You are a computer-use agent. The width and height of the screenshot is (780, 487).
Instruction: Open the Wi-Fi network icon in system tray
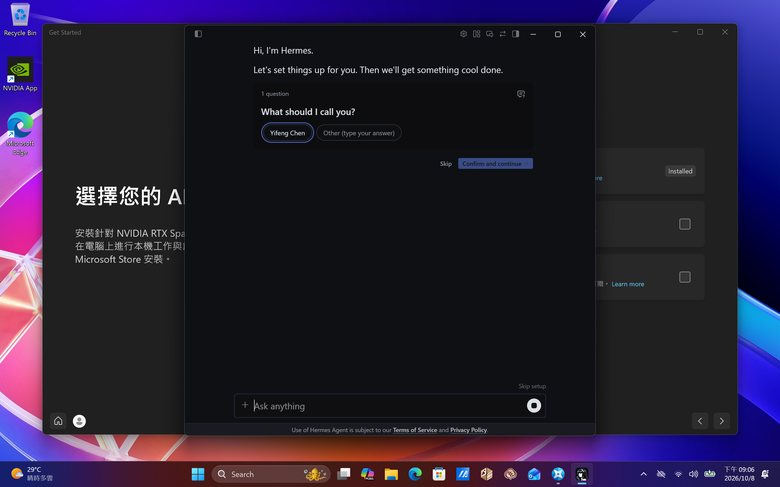coord(678,474)
